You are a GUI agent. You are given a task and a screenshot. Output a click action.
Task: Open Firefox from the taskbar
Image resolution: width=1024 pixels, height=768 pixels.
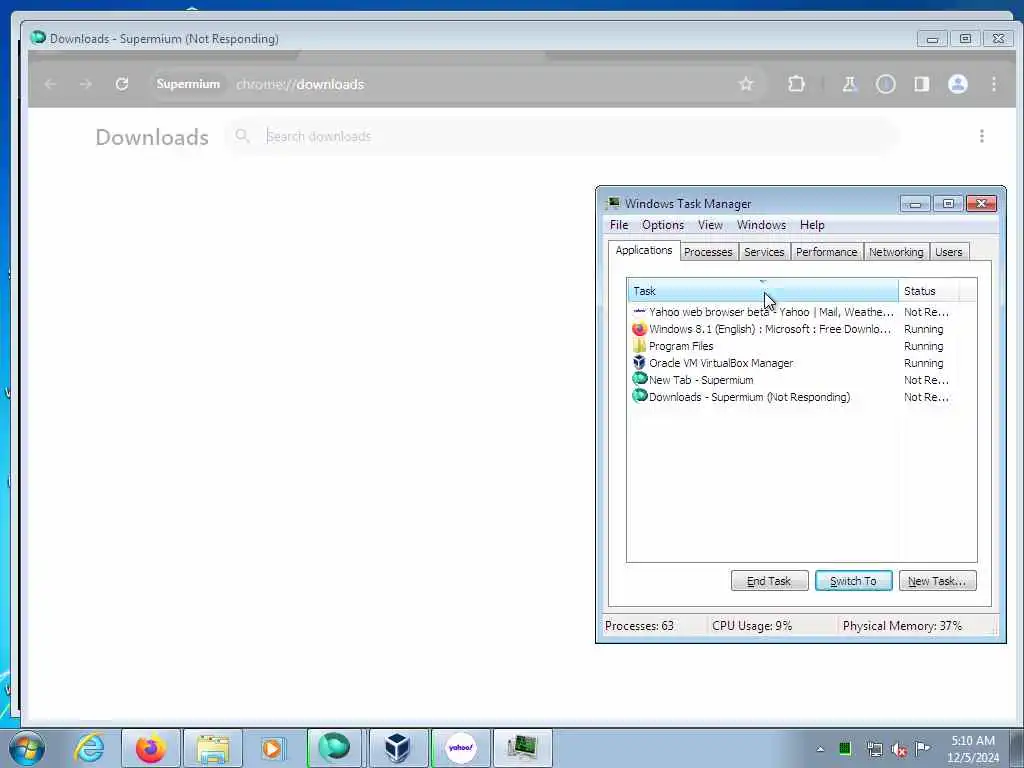(150, 748)
